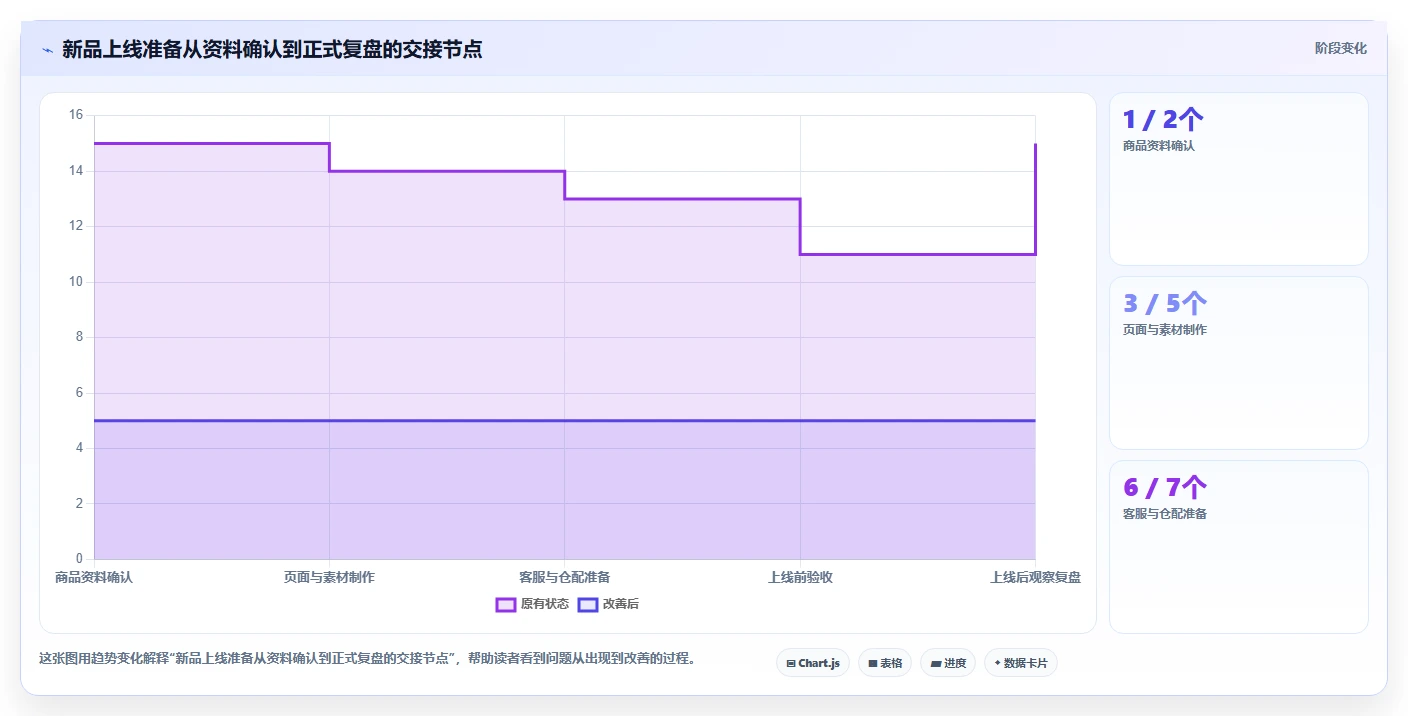
Task: Click the 上线后观察复盘 x-axis label
Action: [x=1035, y=577]
